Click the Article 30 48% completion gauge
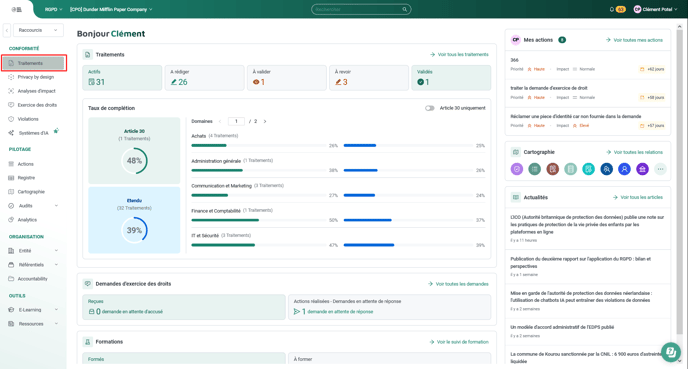 [x=134, y=161]
